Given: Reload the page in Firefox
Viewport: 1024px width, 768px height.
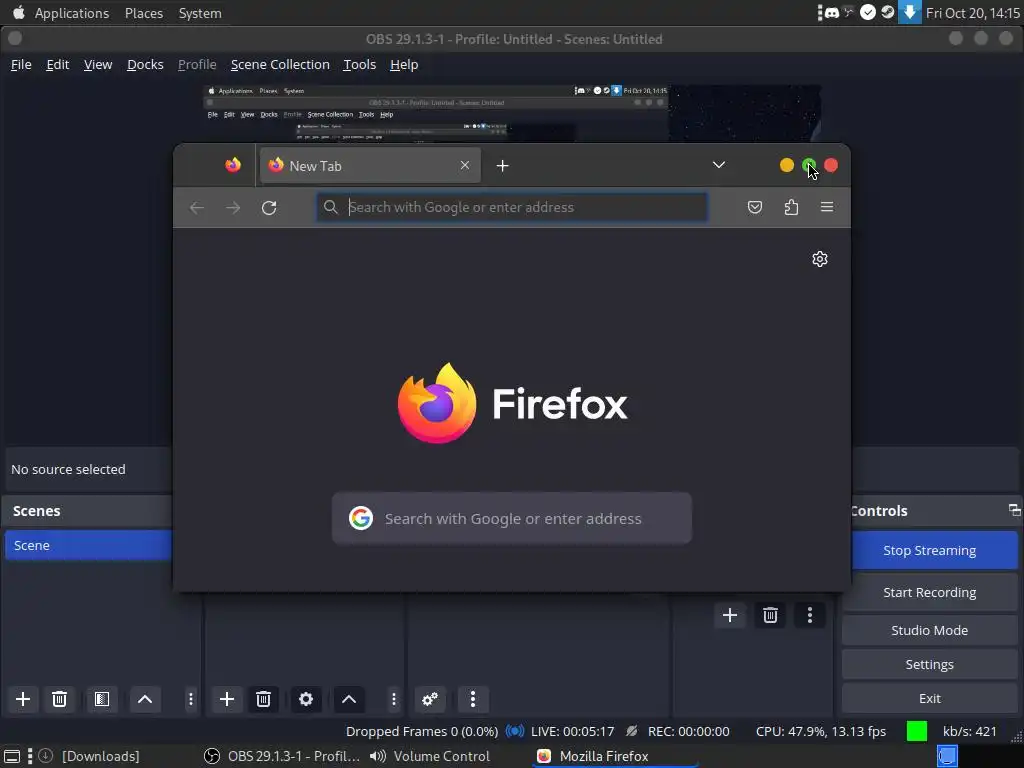Looking at the screenshot, I should [x=269, y=208].
